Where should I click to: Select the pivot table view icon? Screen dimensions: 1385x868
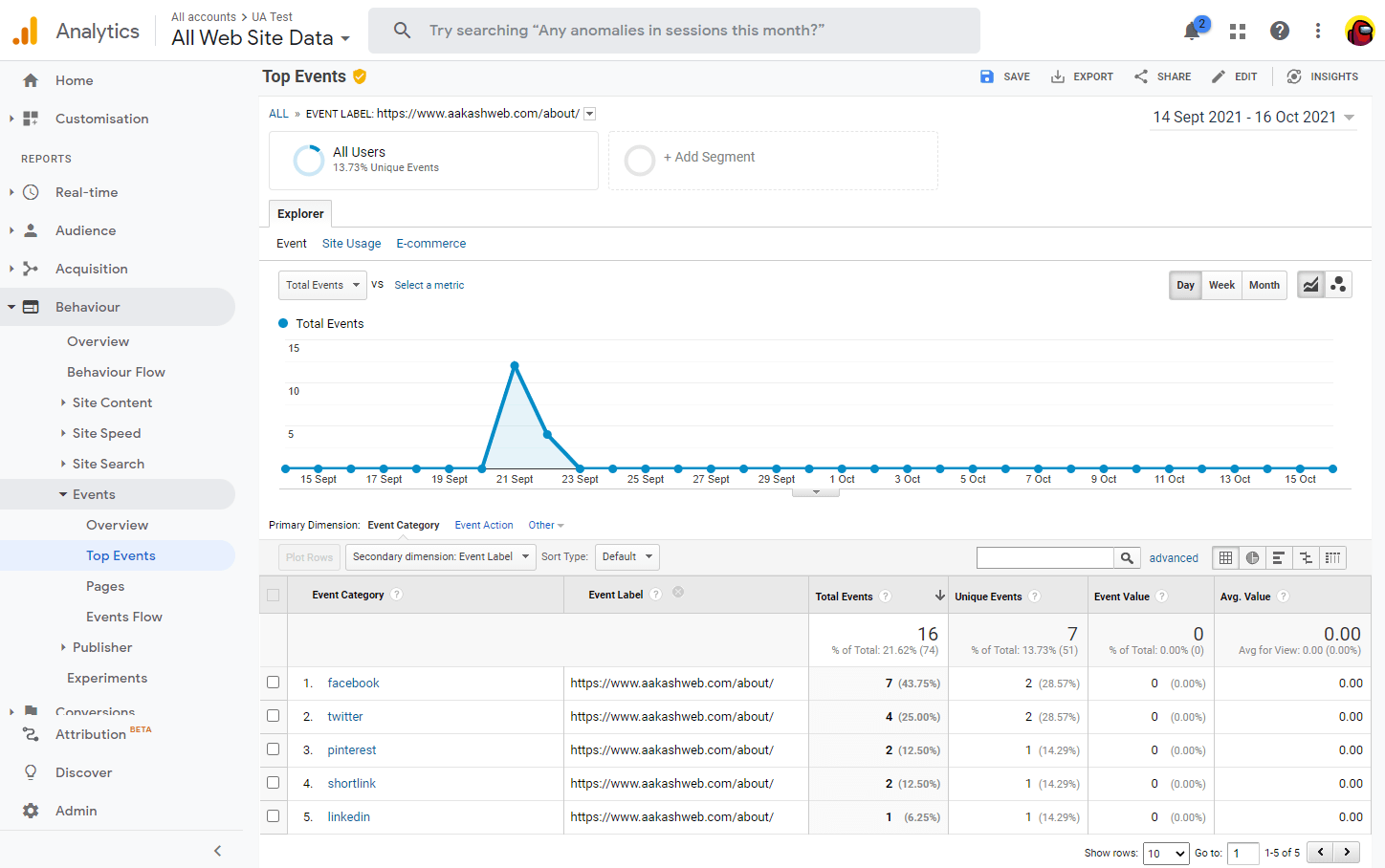pos(1332,557)
